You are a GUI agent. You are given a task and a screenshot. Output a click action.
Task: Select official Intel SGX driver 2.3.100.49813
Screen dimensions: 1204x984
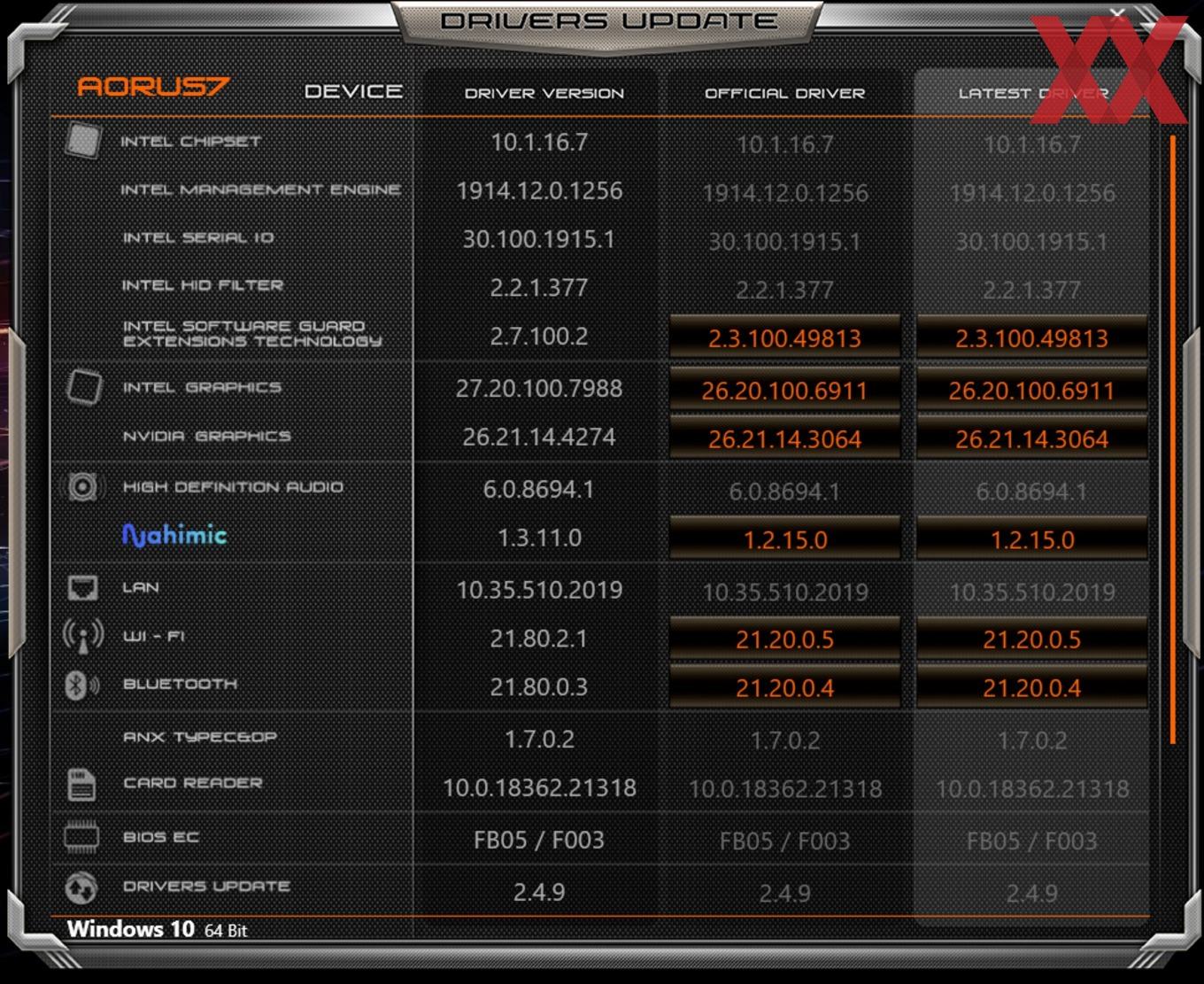point(784,337)
